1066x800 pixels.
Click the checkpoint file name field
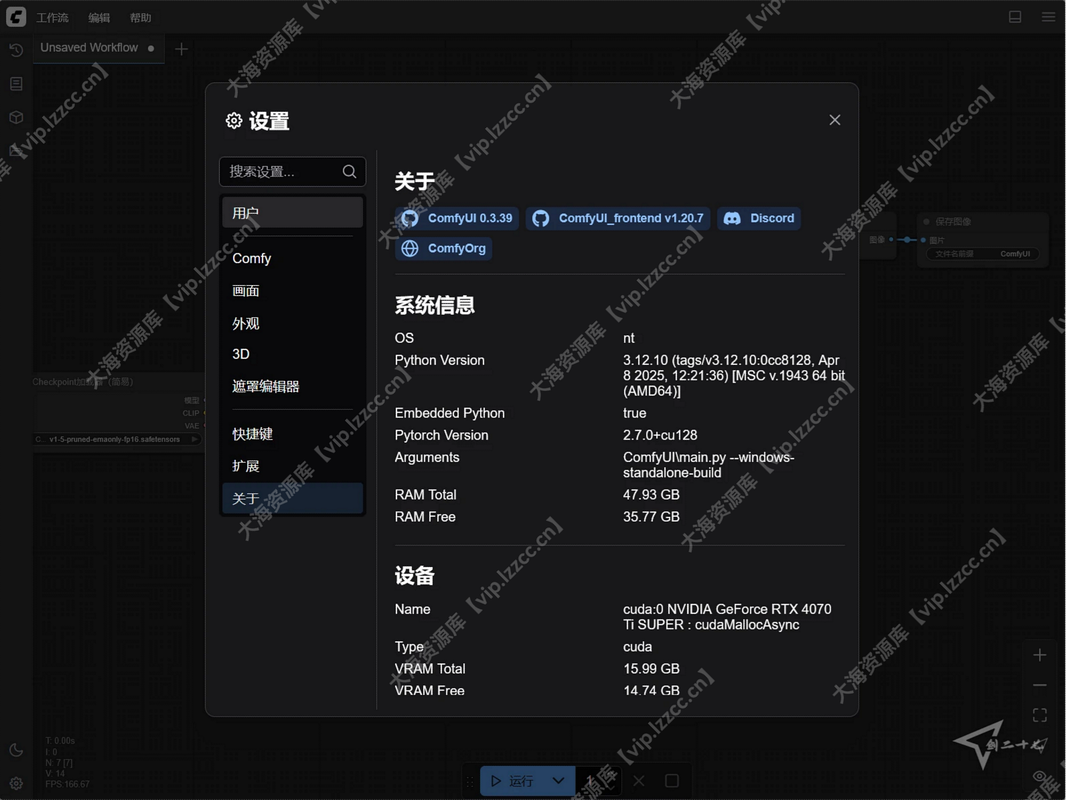point(117,439)
